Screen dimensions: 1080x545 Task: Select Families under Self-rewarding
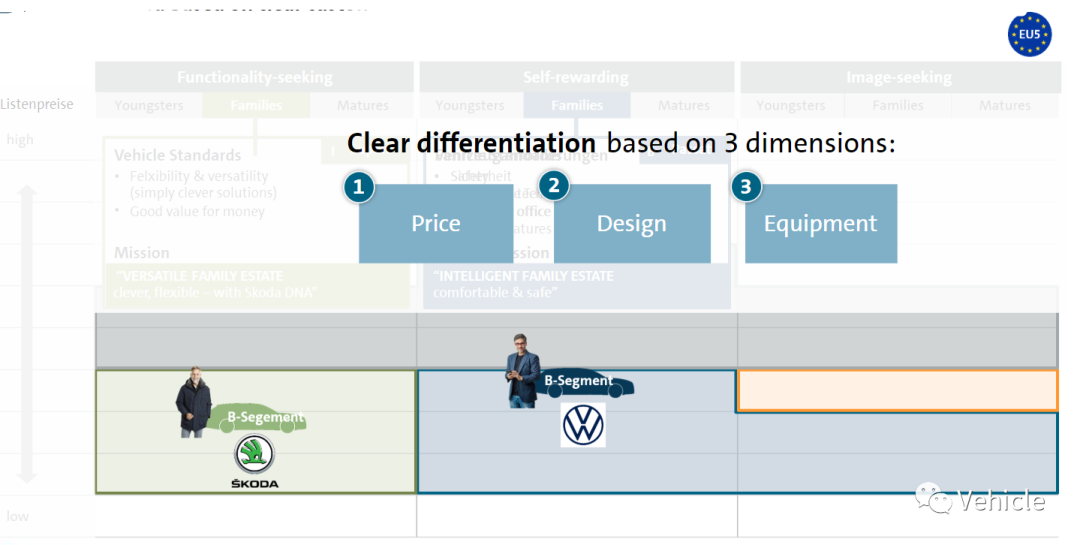(x=577, y=105)
